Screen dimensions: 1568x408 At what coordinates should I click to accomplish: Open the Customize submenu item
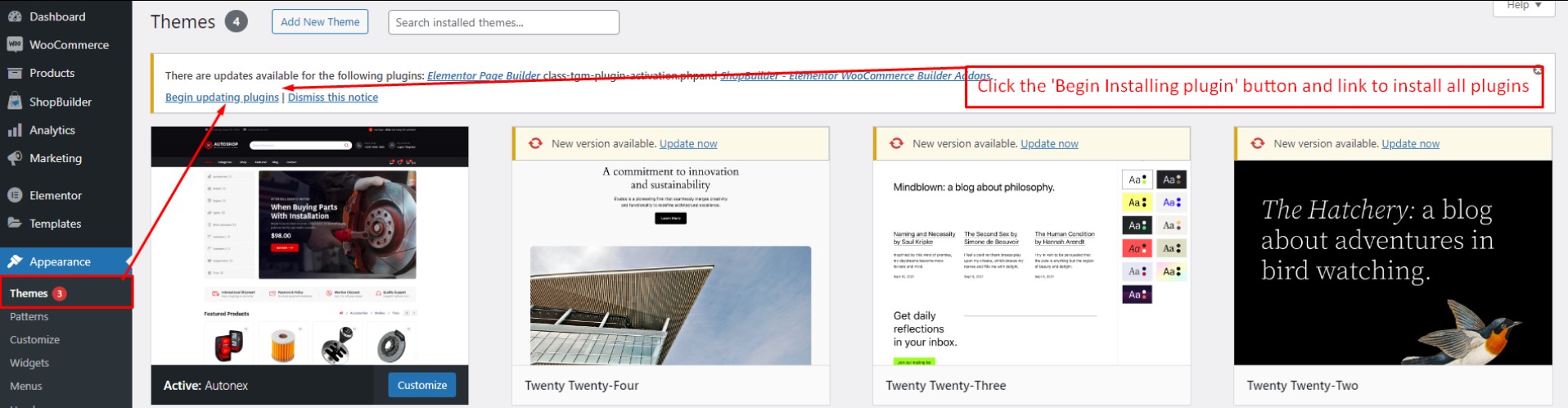point(35,339)
